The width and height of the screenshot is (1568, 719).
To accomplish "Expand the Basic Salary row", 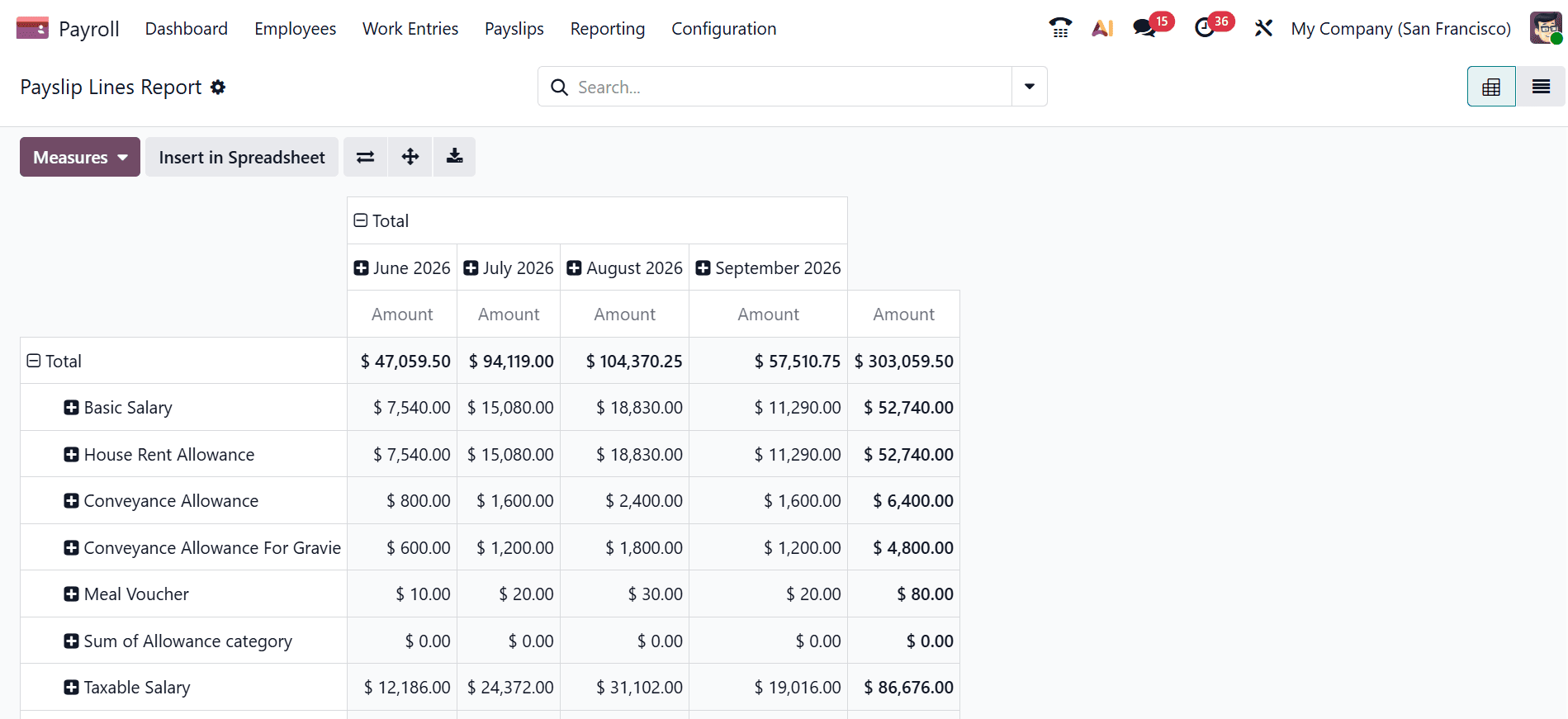I will (72, 408).
